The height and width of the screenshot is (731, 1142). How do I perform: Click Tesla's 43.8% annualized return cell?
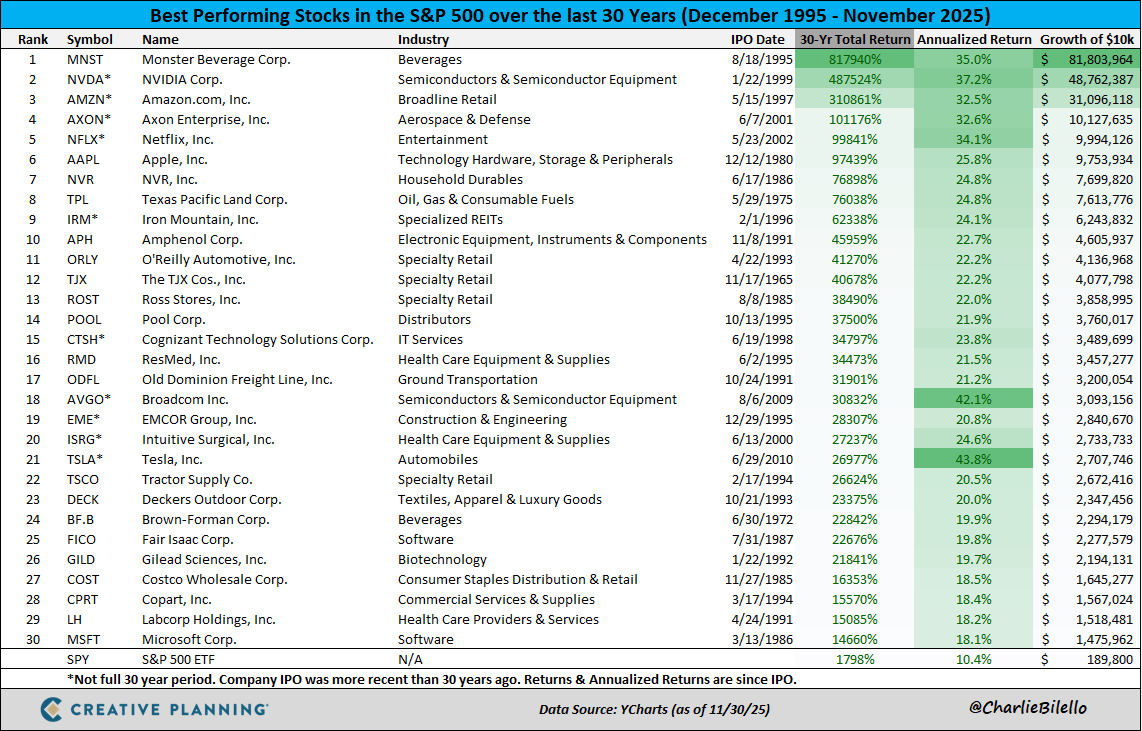click(x=973, y=460)
